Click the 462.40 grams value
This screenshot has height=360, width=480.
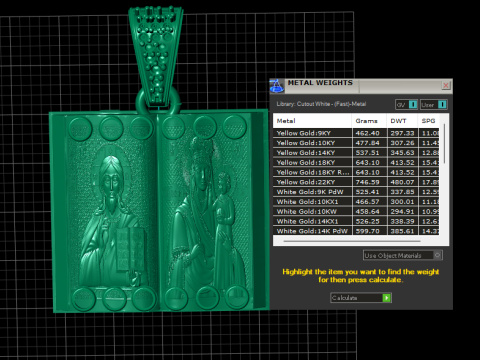click(x=367, y=133)
